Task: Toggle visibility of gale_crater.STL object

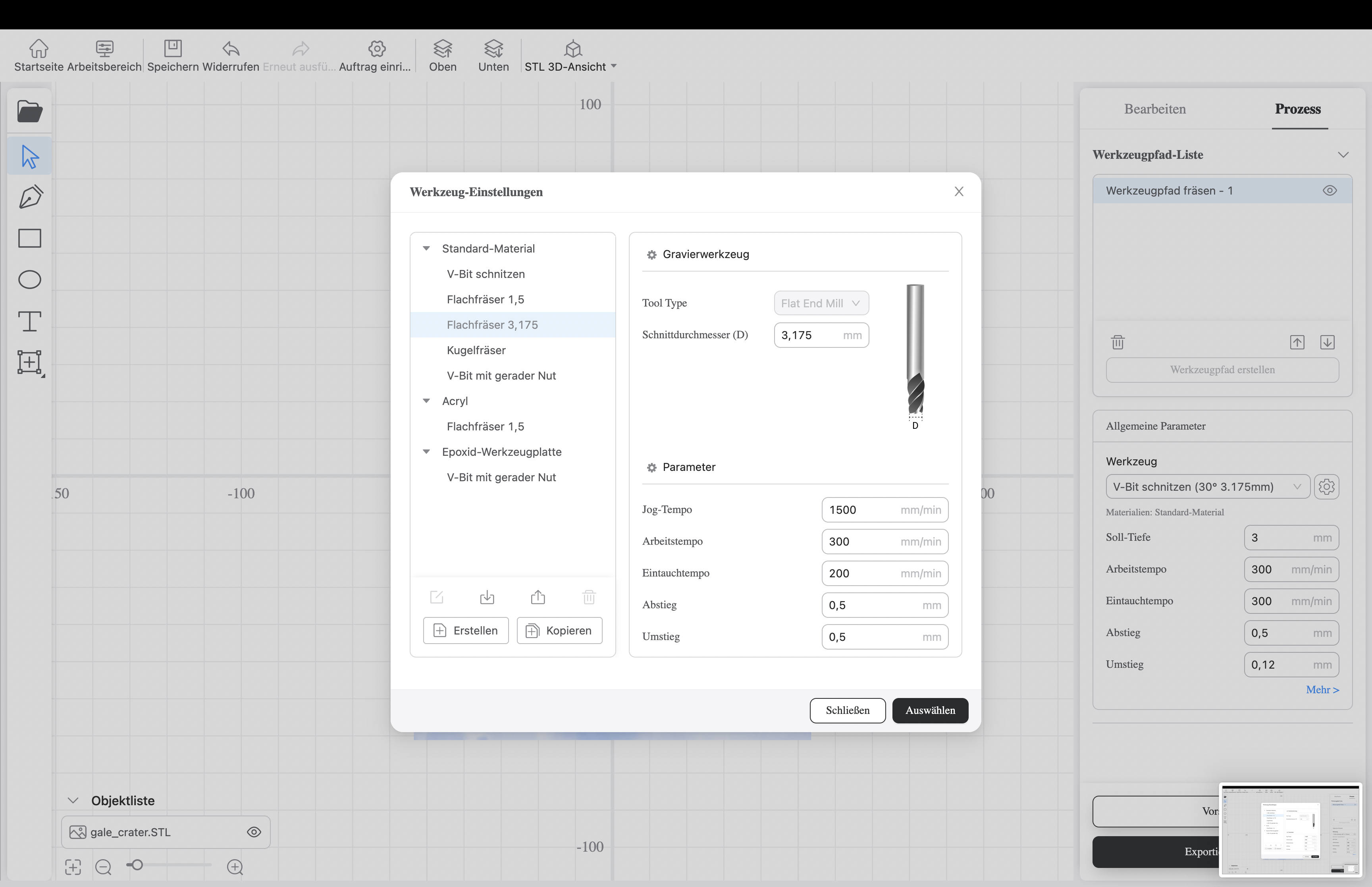Action: tap(254, 832)
